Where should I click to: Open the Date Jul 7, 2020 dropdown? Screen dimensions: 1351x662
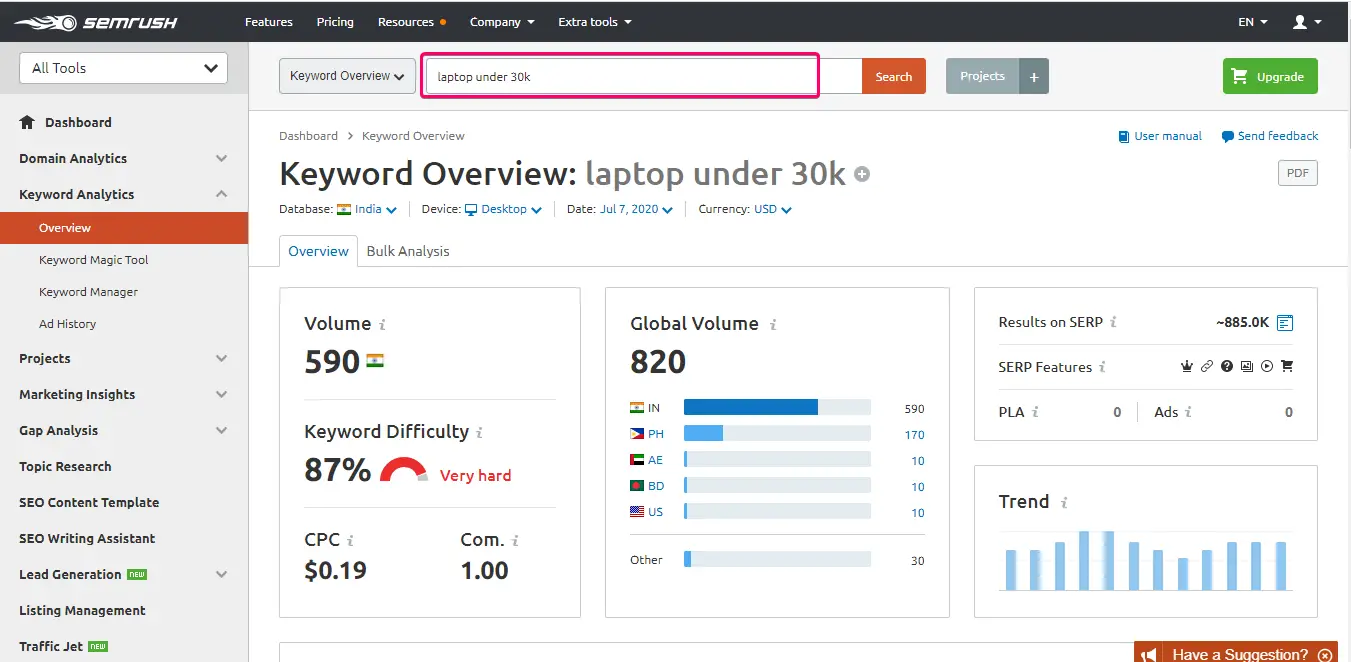(x=636, y=209)
